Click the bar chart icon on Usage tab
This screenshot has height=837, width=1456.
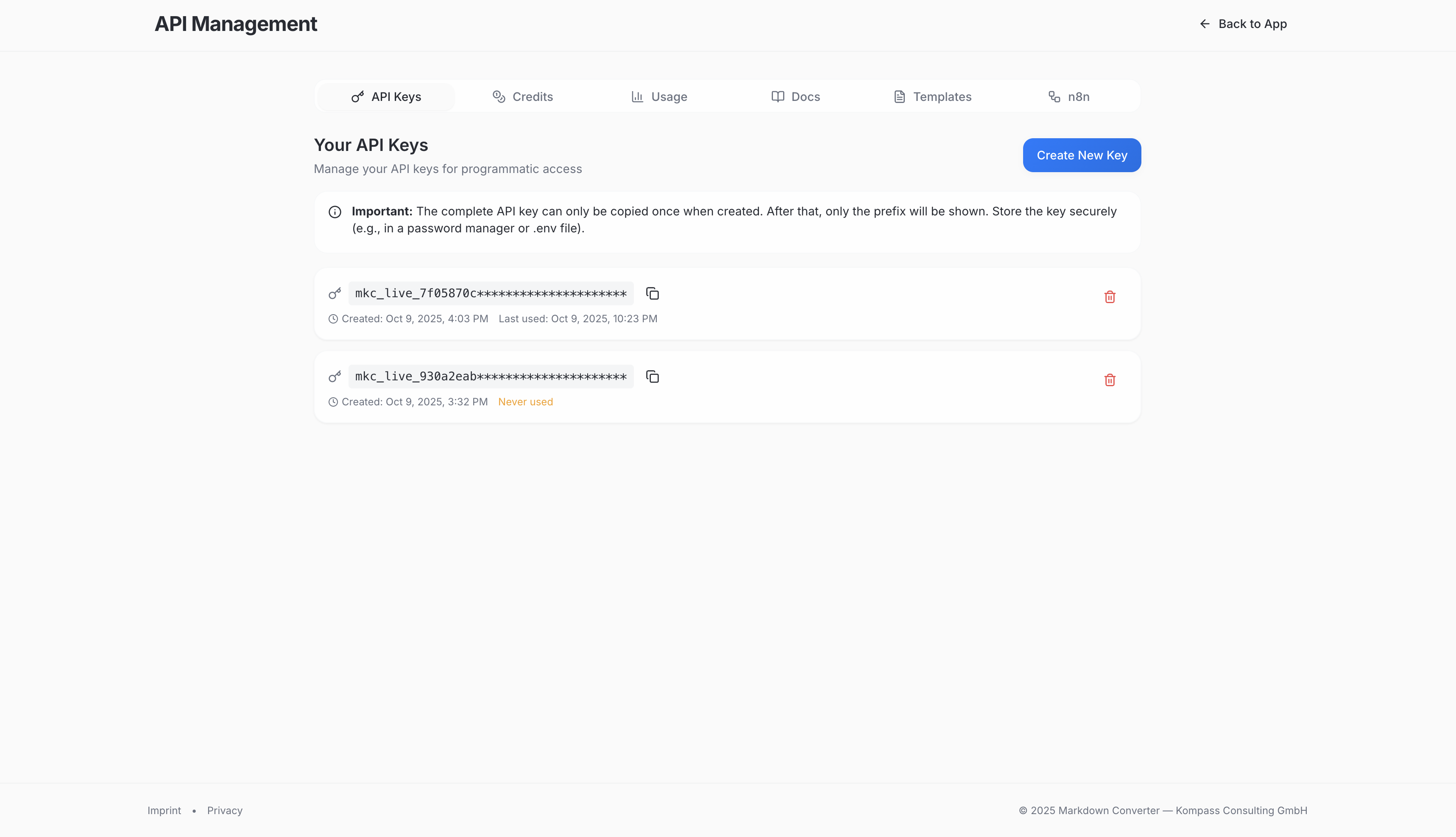(x=637, y=97)
